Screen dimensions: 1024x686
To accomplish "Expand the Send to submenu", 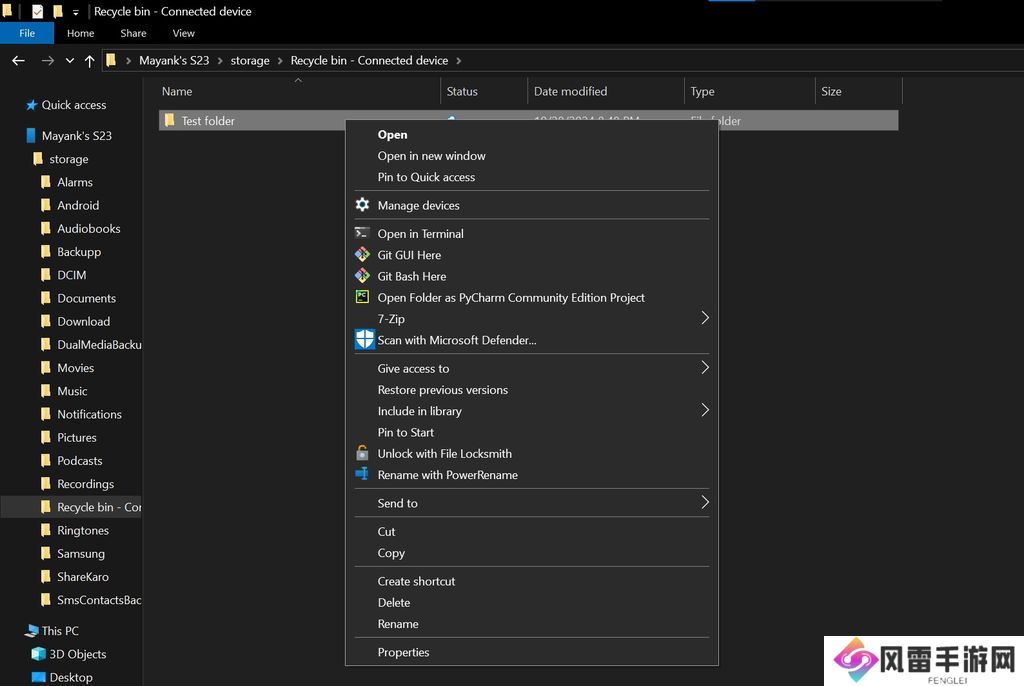I will 704,502.
